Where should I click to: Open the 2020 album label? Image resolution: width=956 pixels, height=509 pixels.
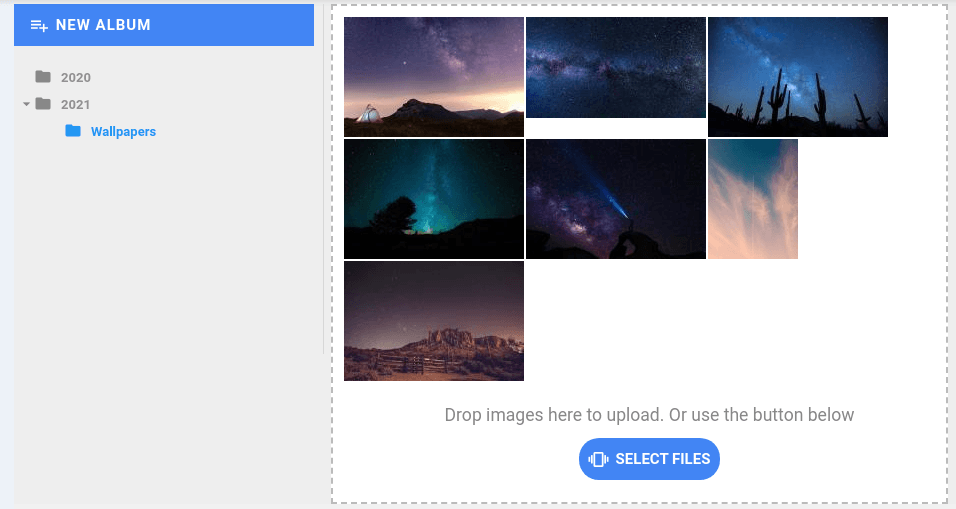pyautogui.click(x=76, y=78)
